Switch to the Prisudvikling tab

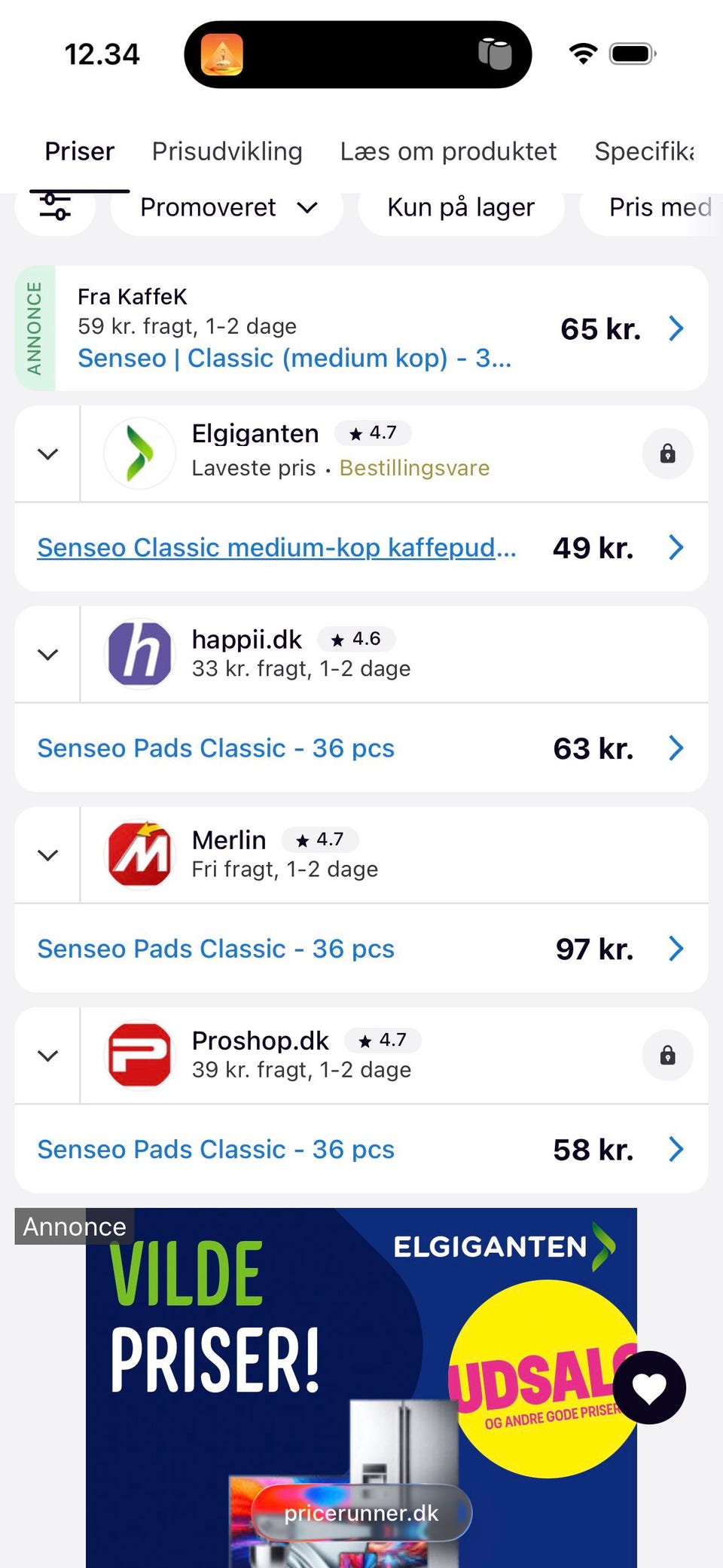point(227,151)
